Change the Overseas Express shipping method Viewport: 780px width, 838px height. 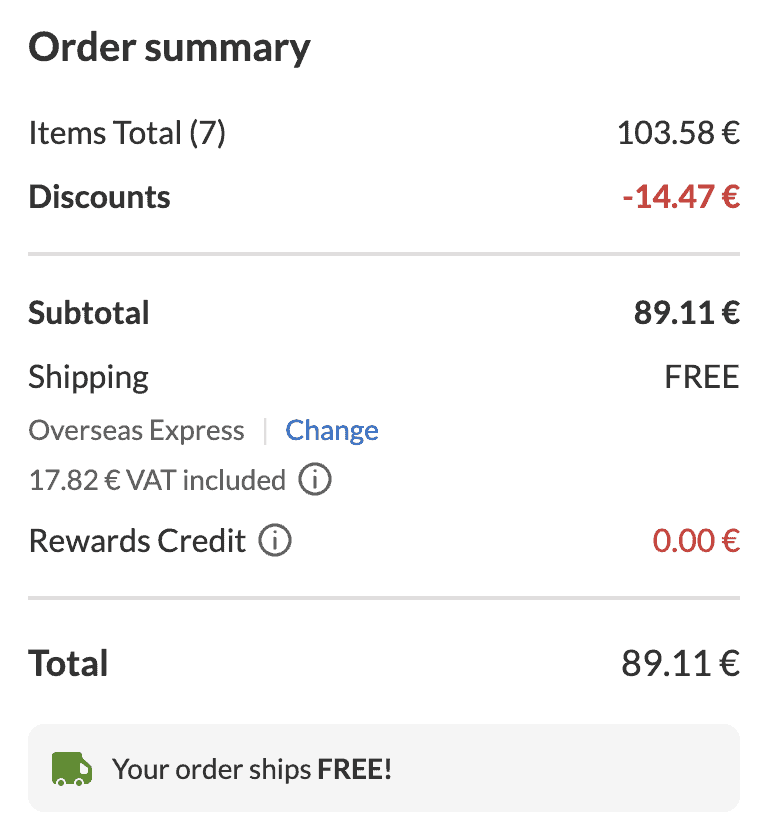332,431
